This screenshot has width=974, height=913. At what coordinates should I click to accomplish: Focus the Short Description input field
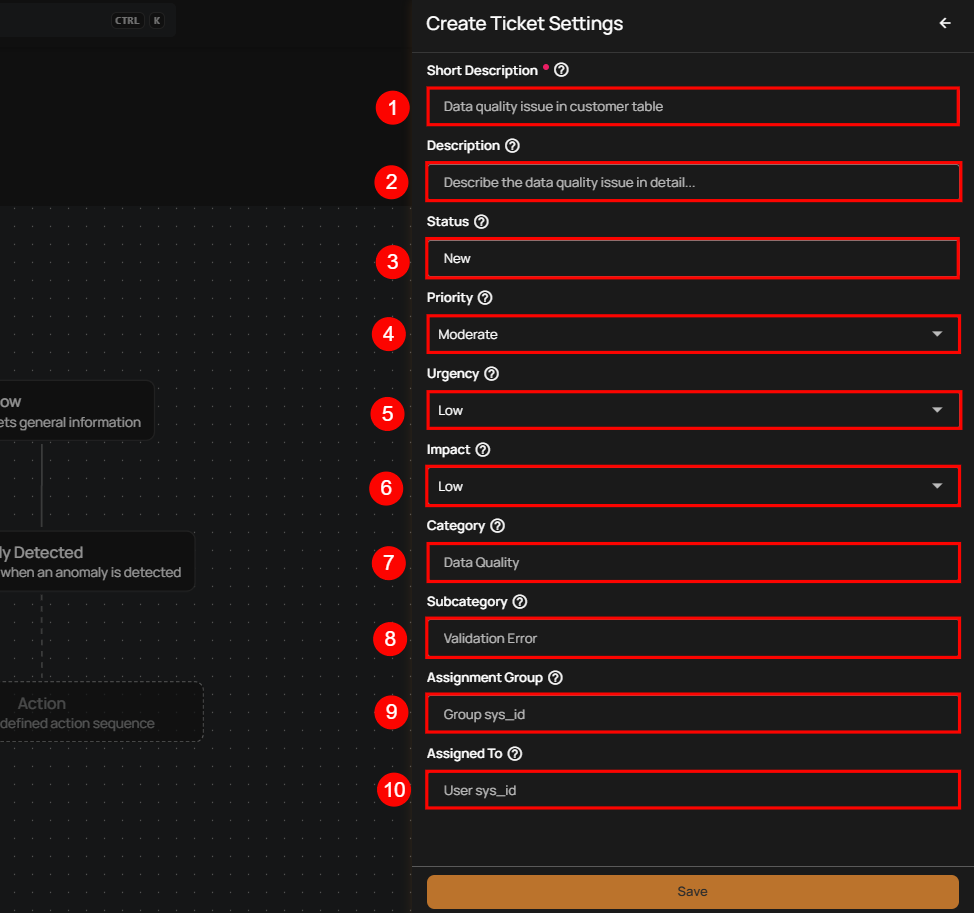692,106
